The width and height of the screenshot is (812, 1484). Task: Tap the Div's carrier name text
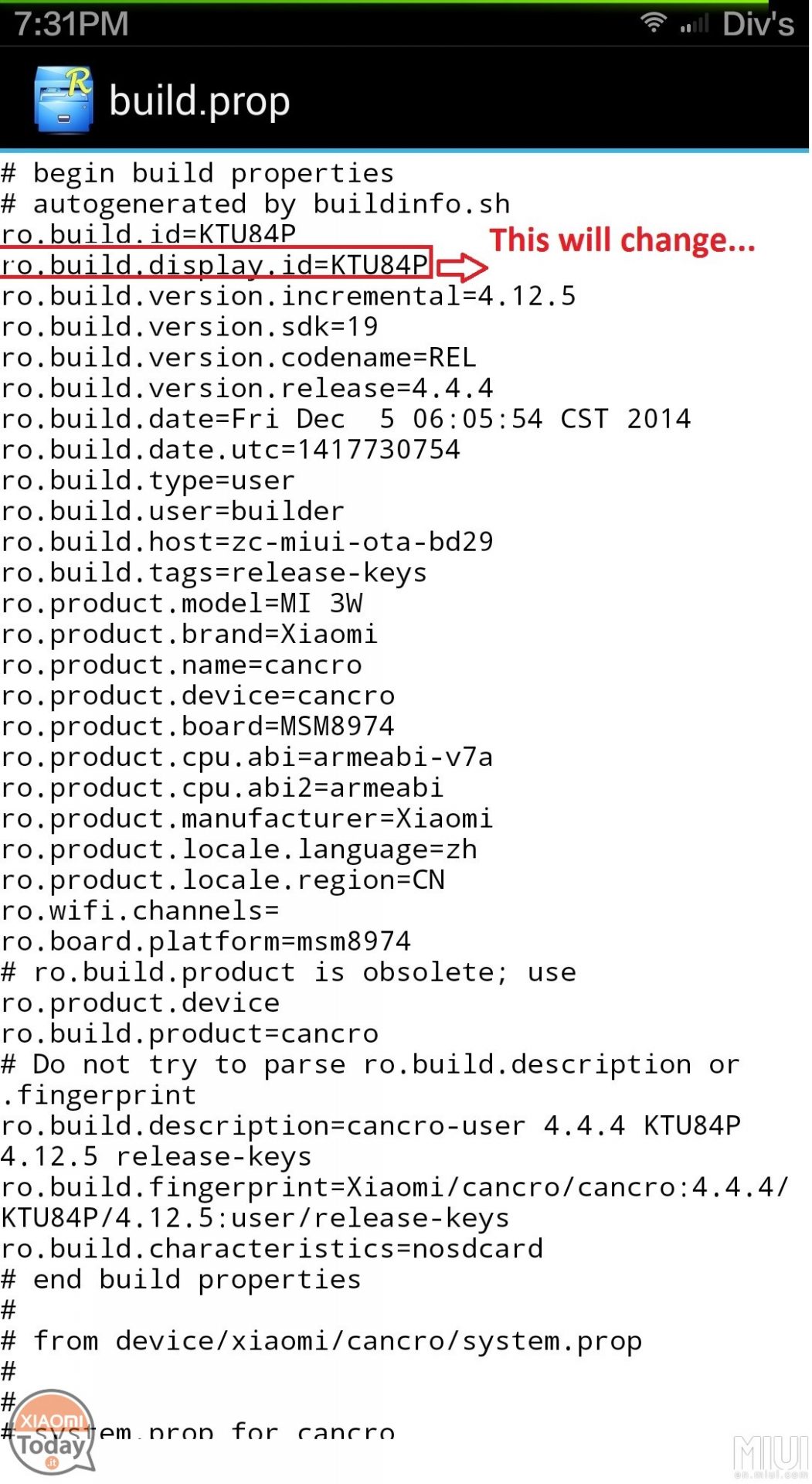[758, 24]
